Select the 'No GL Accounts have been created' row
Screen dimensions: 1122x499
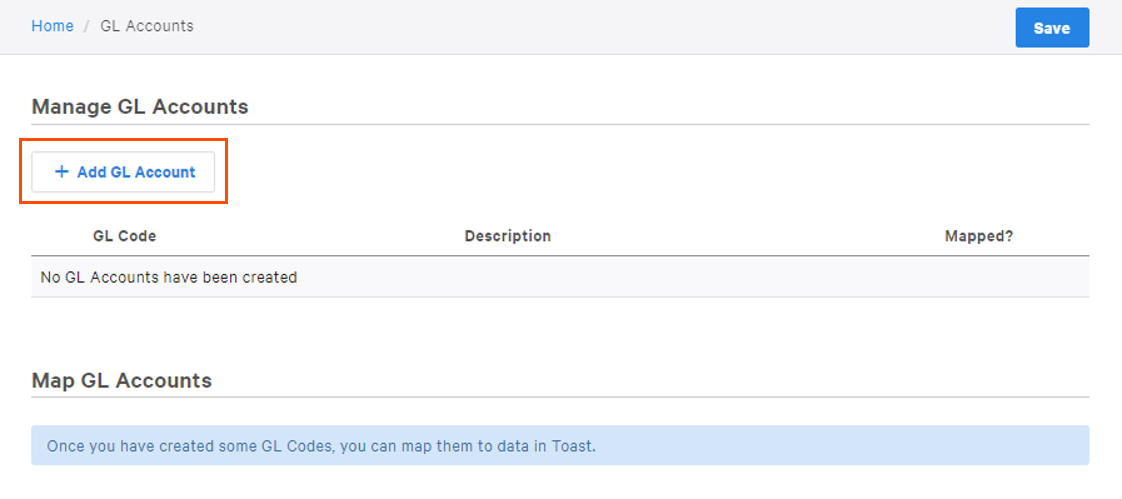tap(168, 277)
